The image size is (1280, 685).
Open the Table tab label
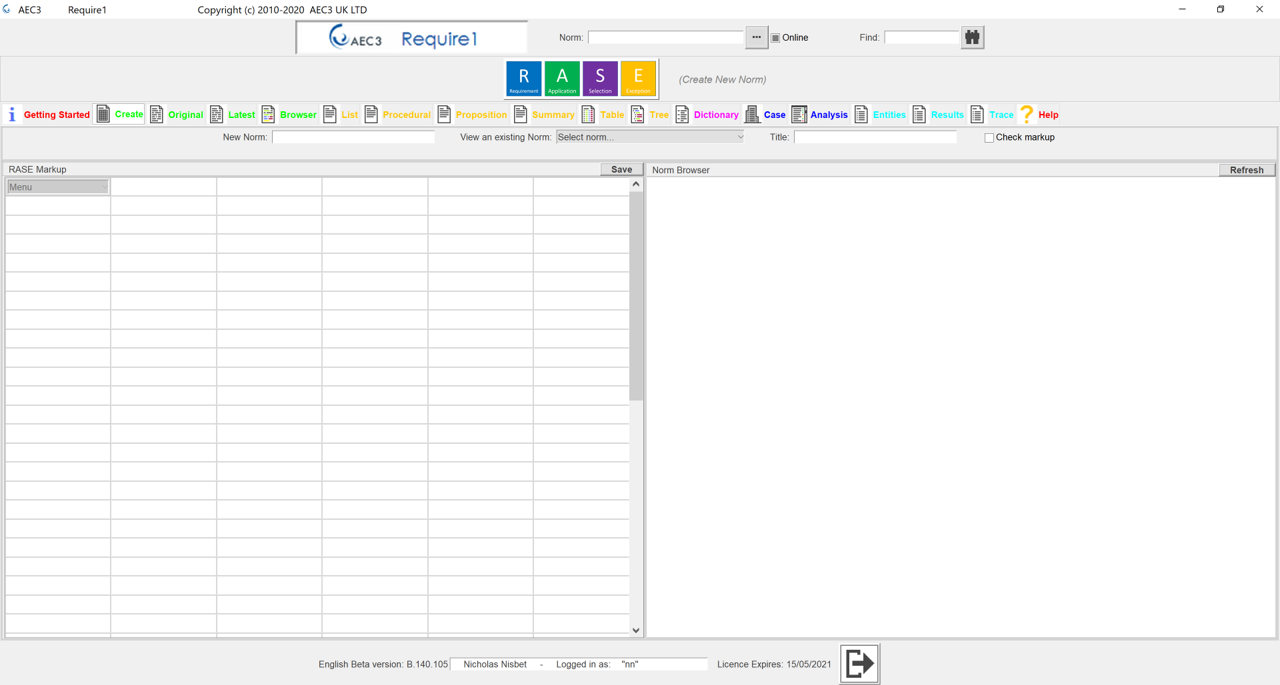tap(612, 115)
